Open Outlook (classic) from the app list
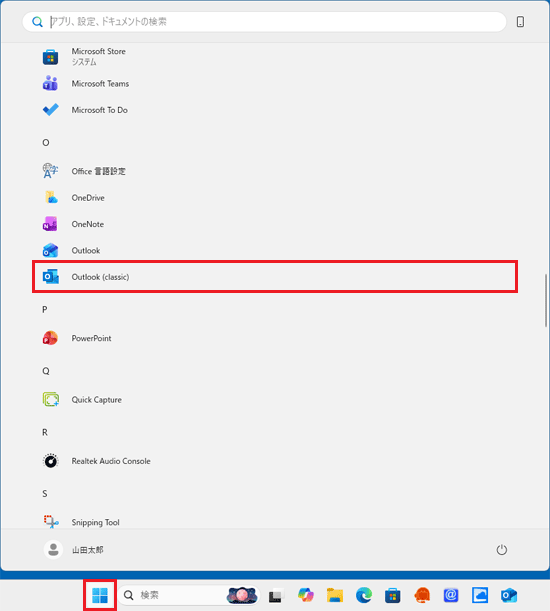550x611 pixels. pyautogui.click(x=275, y=277)
